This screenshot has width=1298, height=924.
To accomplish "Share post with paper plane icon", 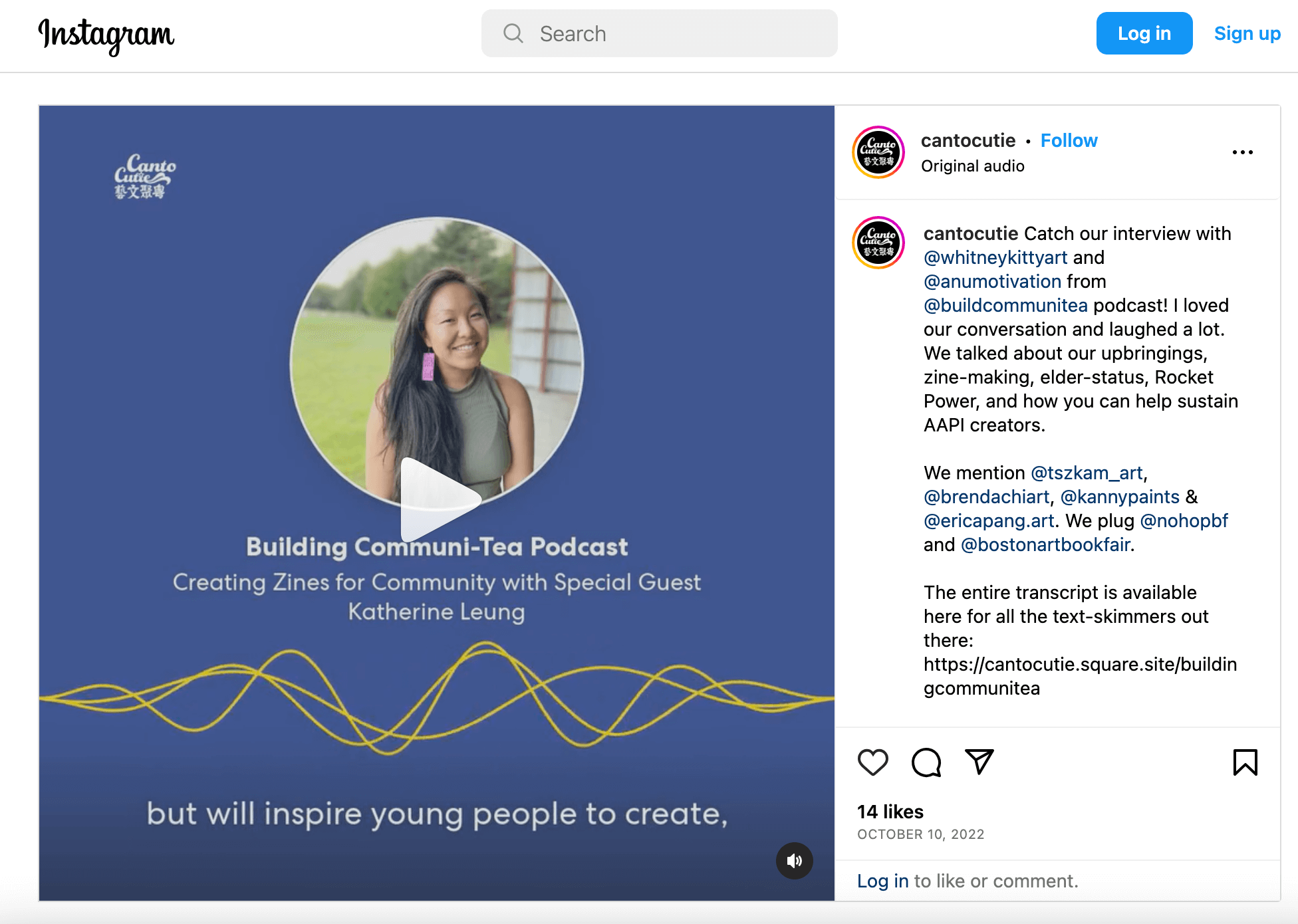I will point(979,762).
